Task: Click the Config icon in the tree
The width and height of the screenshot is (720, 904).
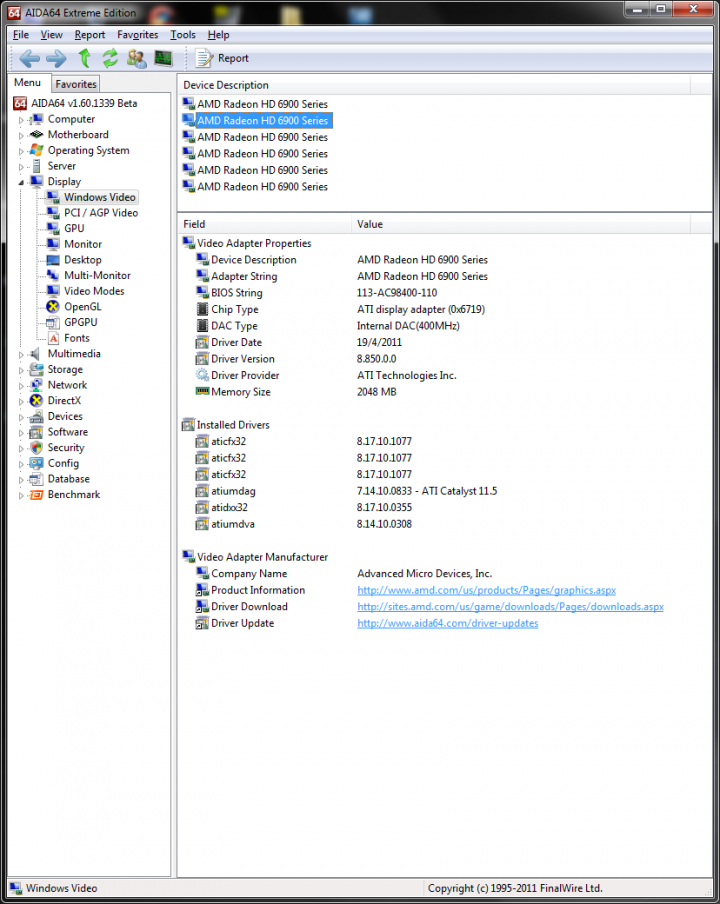Action: [36, 463]
